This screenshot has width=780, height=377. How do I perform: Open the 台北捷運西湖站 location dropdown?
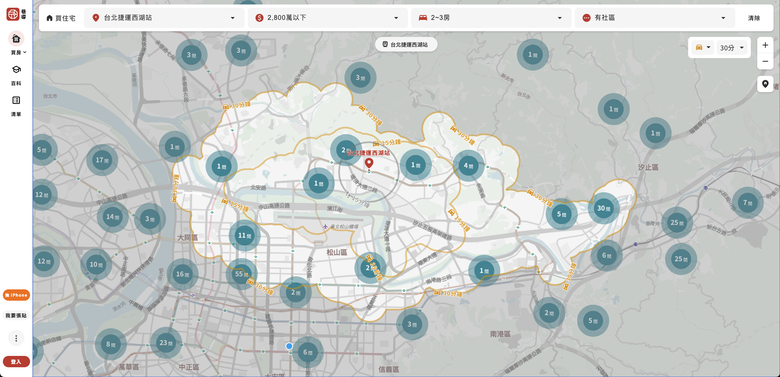click(164, 18)
